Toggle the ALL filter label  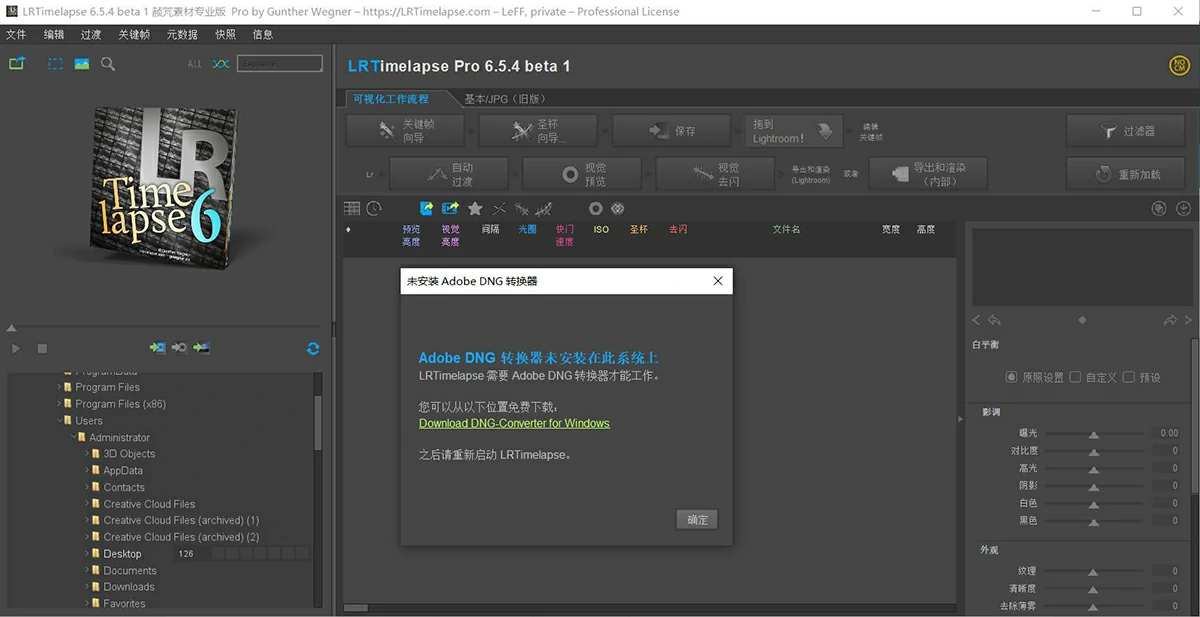point(195,64)
